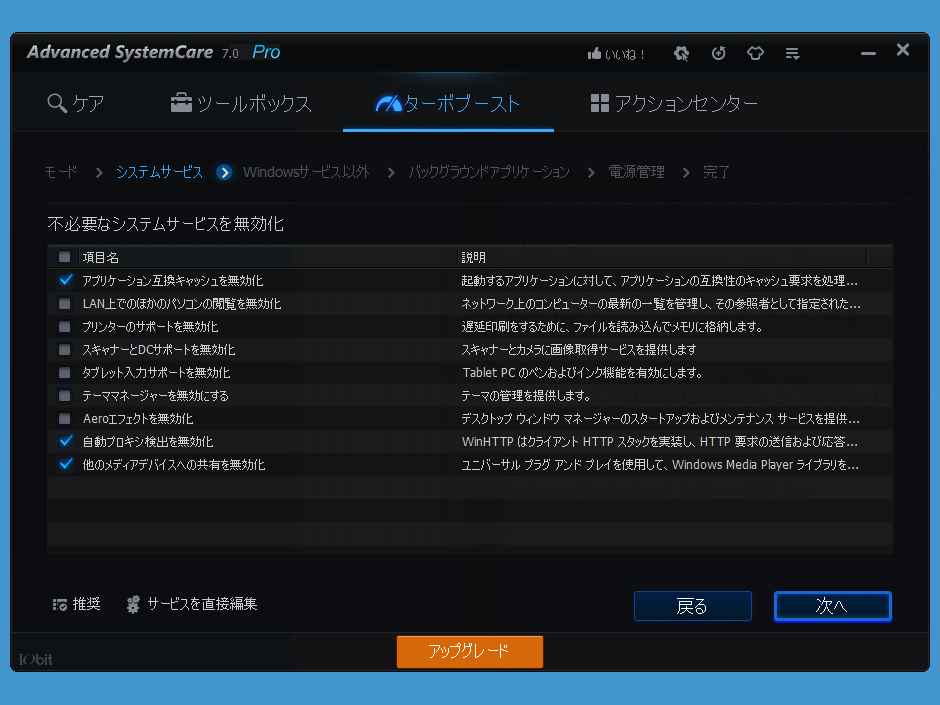Check Aeroエフェクトを無効化
This screenshot has height=705, width=940.
click(x=64, y=418)
